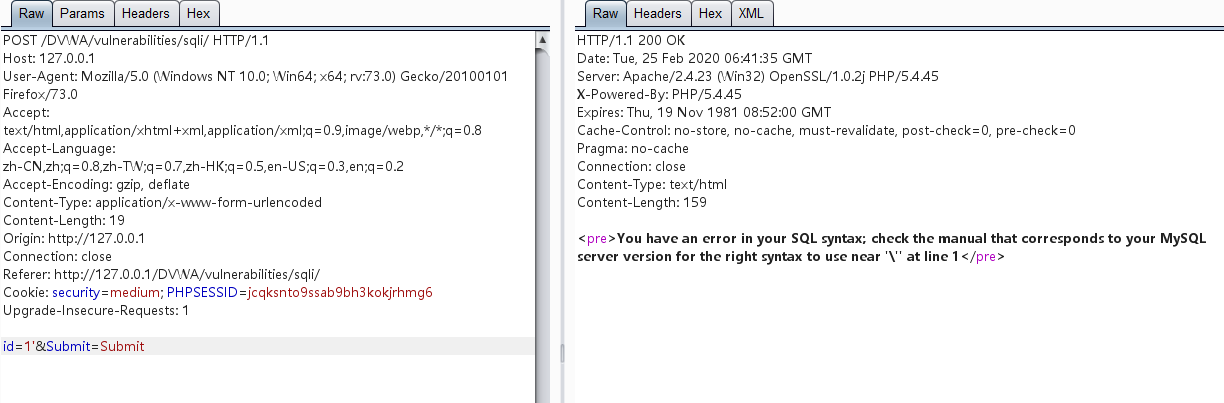Click the Content-Length: 19 line
This screenshot has width=1224, height=403.
[x=64, y=221]
